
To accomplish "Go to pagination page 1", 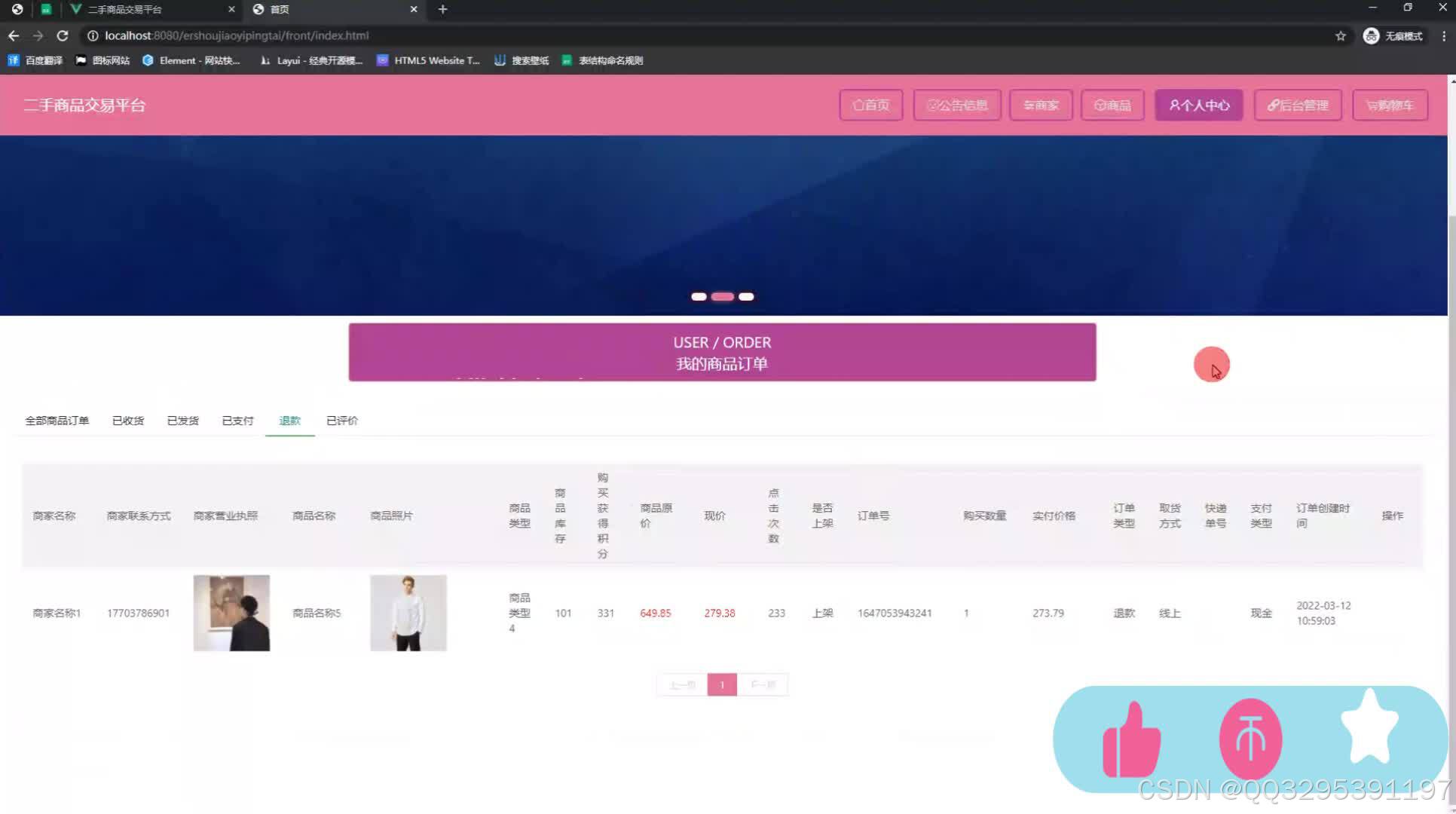I will [x=722, y=684].
